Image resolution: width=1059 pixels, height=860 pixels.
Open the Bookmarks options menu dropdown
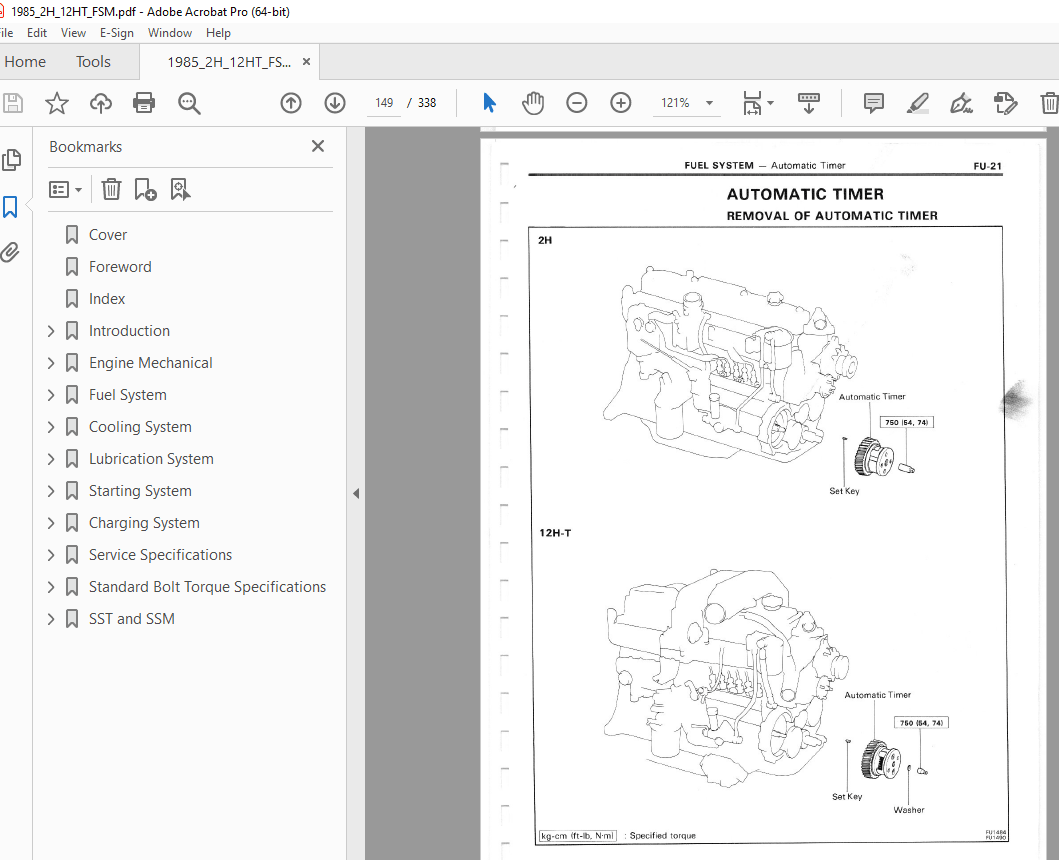point(65,189)
